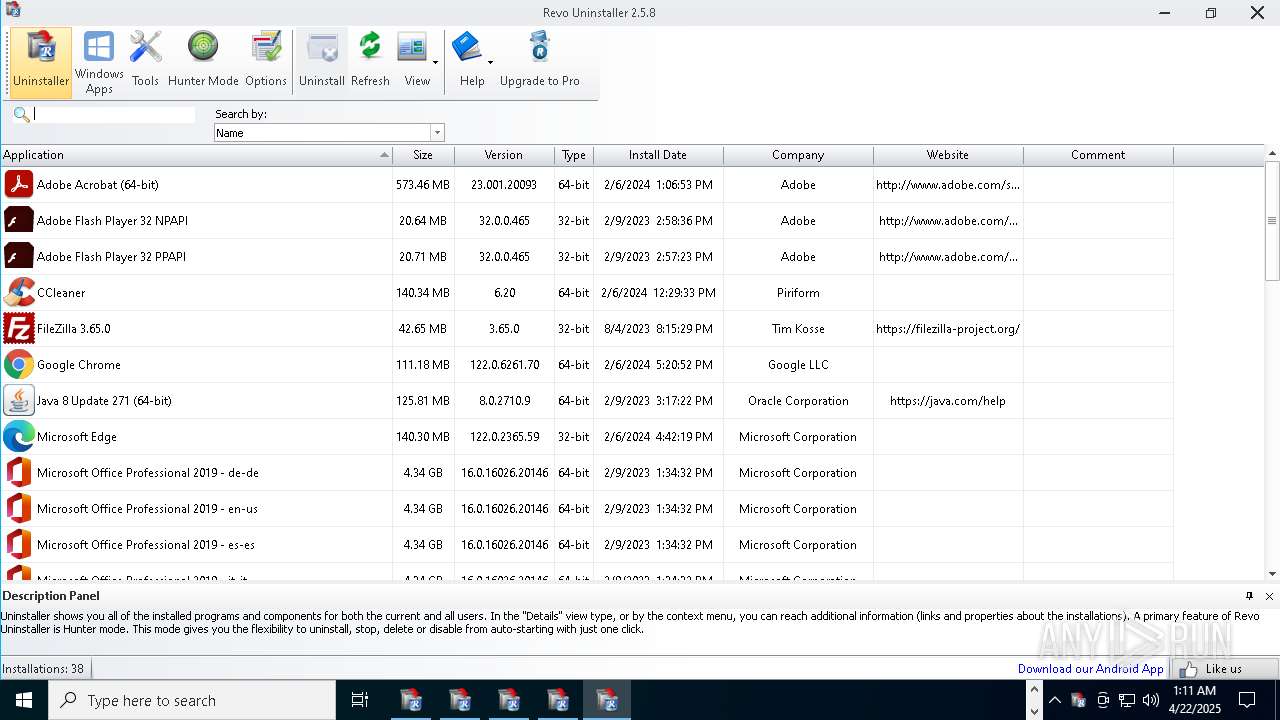Expand the View dropdown arrow
The height and width of the screenshot is (720, 1280).
[x=436, y=62]
